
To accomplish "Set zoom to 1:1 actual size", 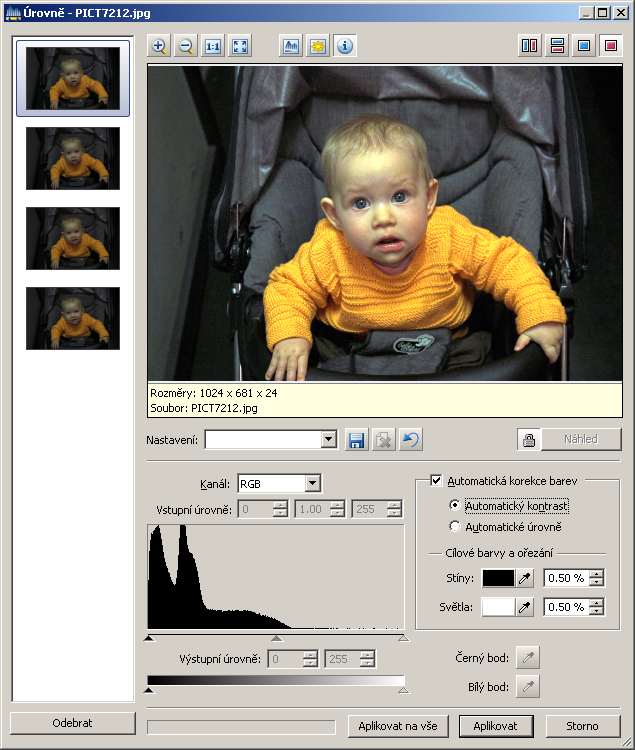I will [x=212, y=46].
